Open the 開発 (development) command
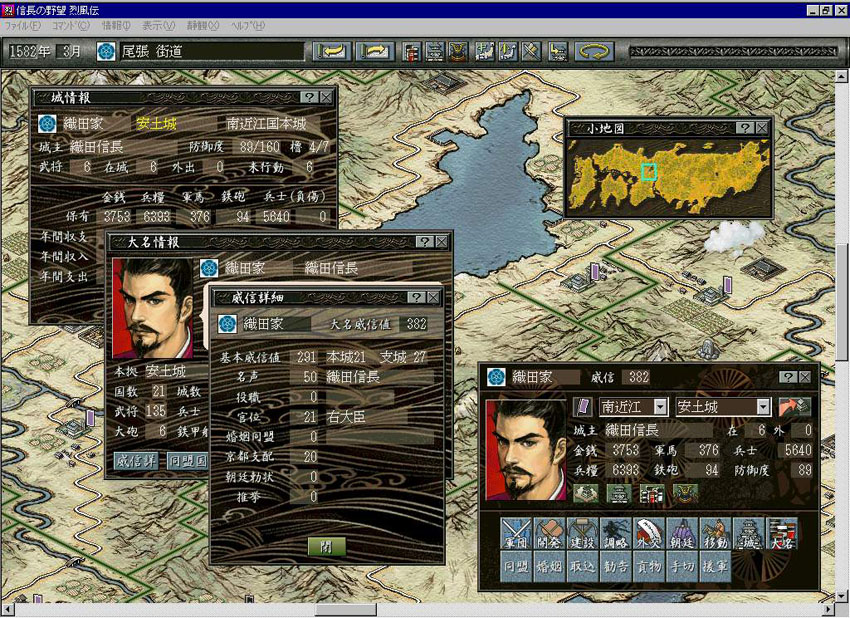Viewport: 850px width, 618px height. (551, 534)
